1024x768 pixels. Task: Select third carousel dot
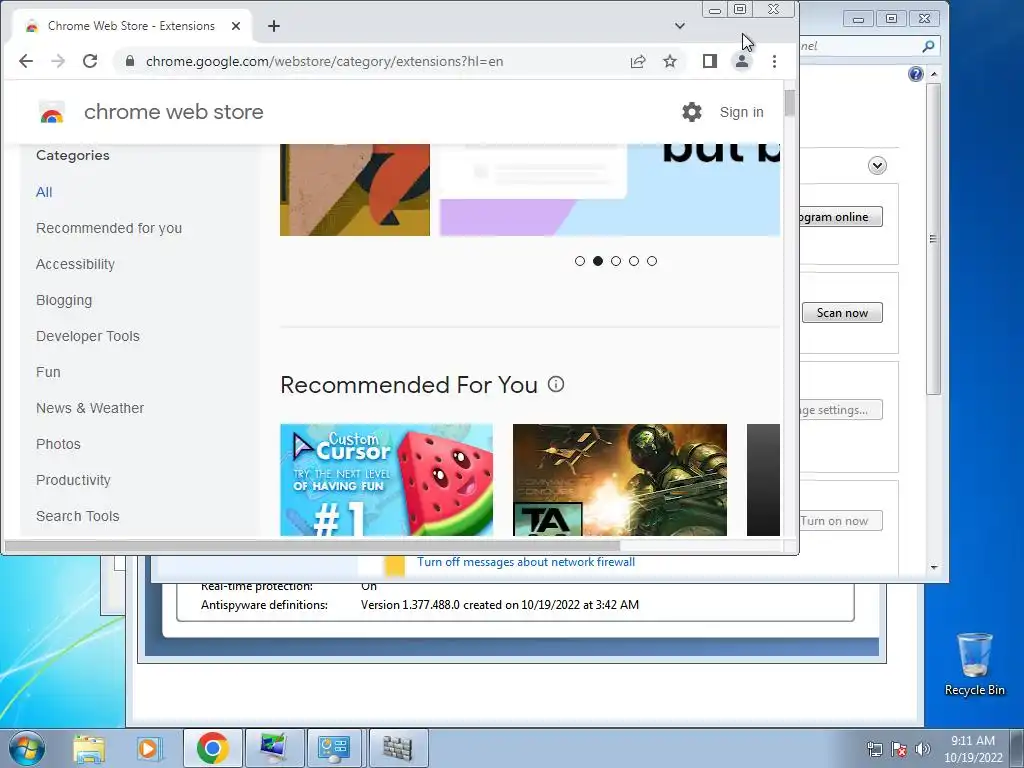click(616, 261)
